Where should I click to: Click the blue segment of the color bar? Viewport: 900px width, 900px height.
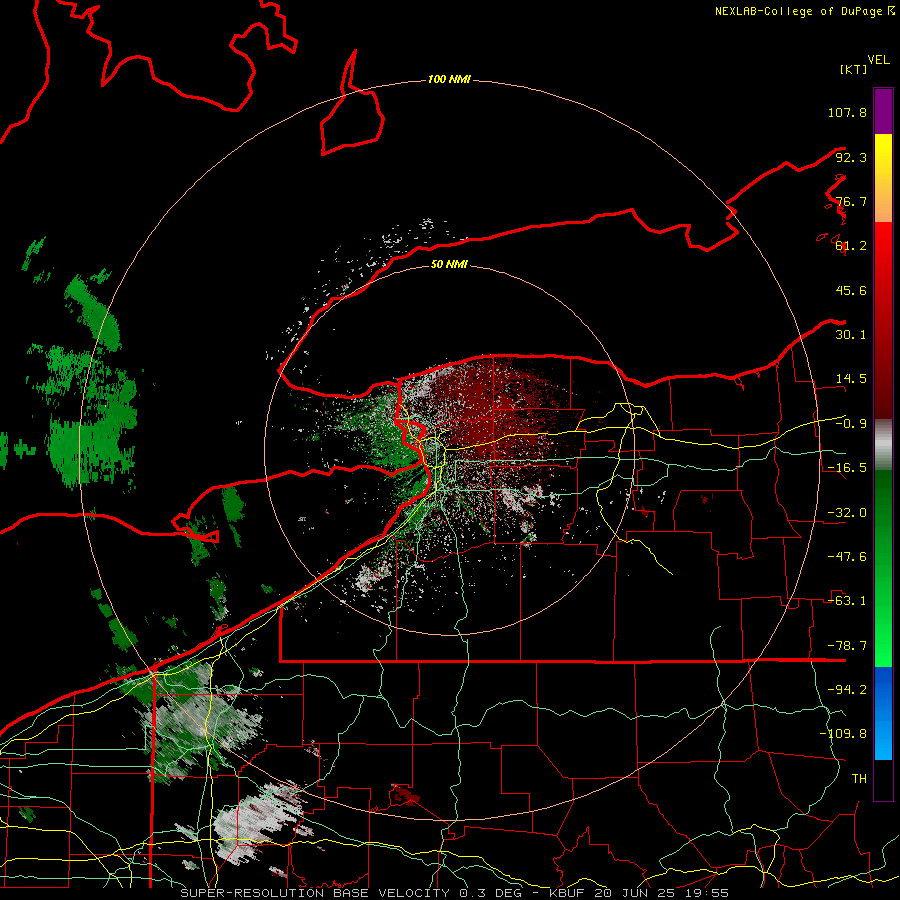click(x=883, y=713)
